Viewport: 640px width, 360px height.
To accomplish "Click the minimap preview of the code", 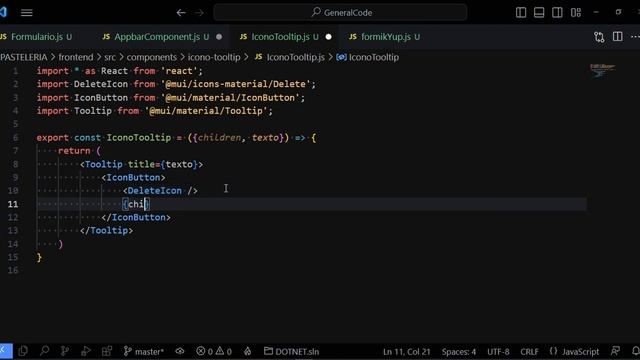I will tap(602, 70).
